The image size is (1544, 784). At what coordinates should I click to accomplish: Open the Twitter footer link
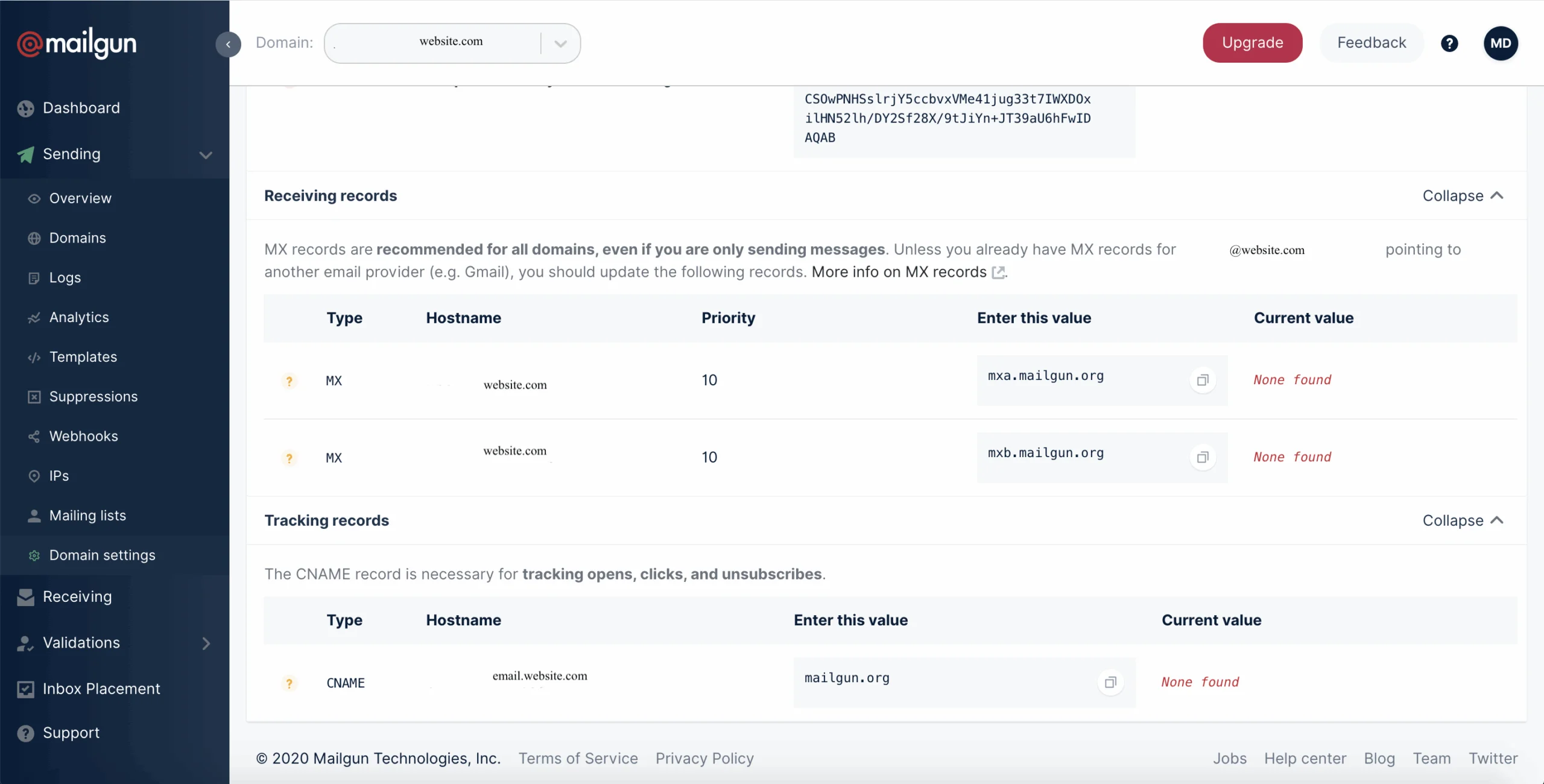[1493, 759]
